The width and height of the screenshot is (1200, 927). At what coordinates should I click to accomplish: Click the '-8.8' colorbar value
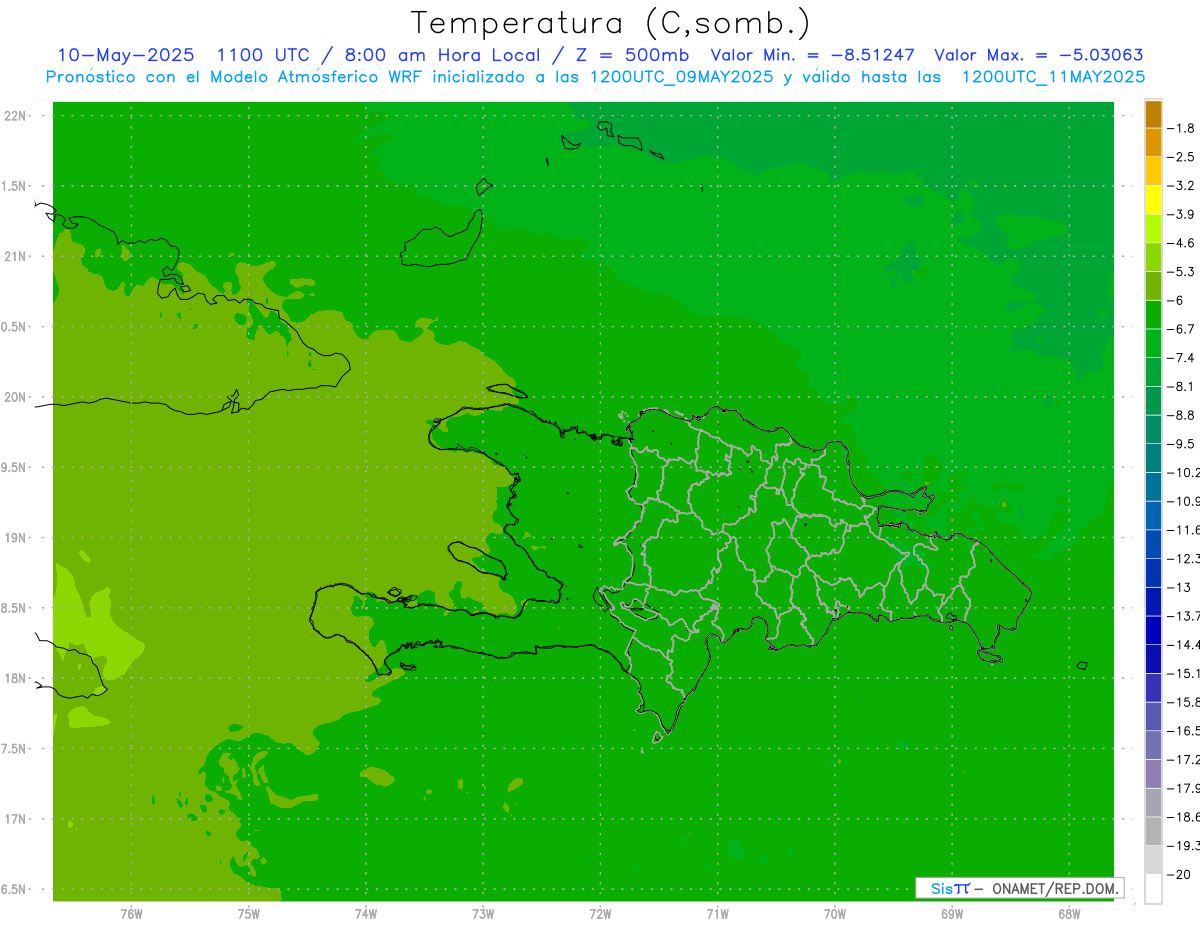[1182, 415]
